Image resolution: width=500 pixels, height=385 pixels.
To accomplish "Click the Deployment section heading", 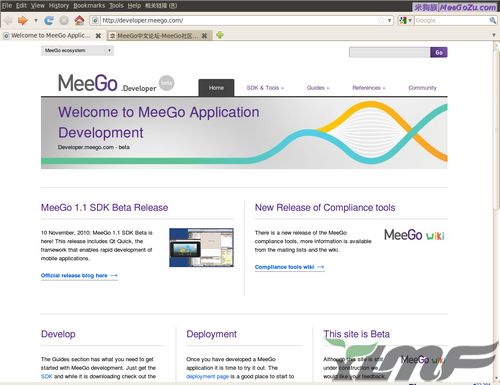I will [x=211, y=334].
